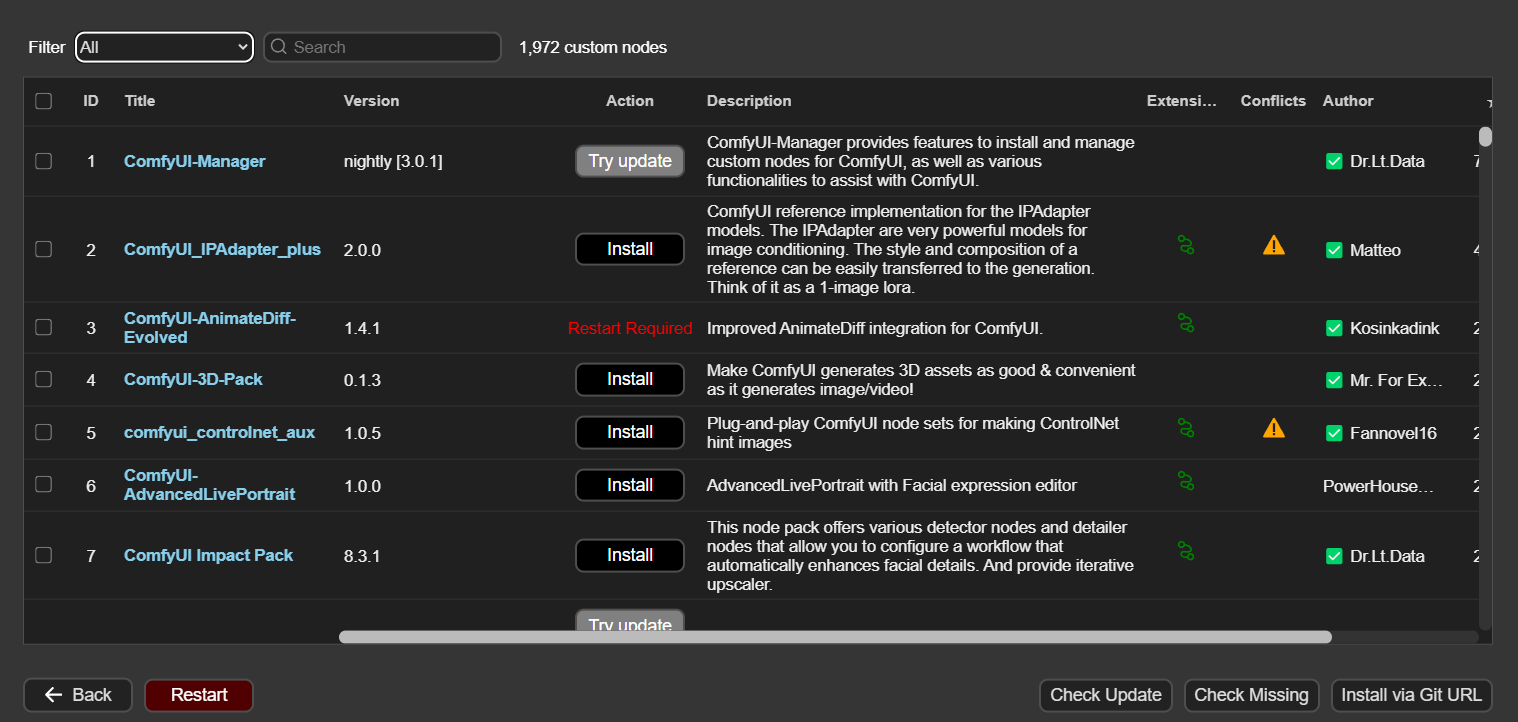1518x722 pixels.
Task: Open extension link icon for ComfyUI-AdvancedLivePortrait
Action: pos(1186,481)
